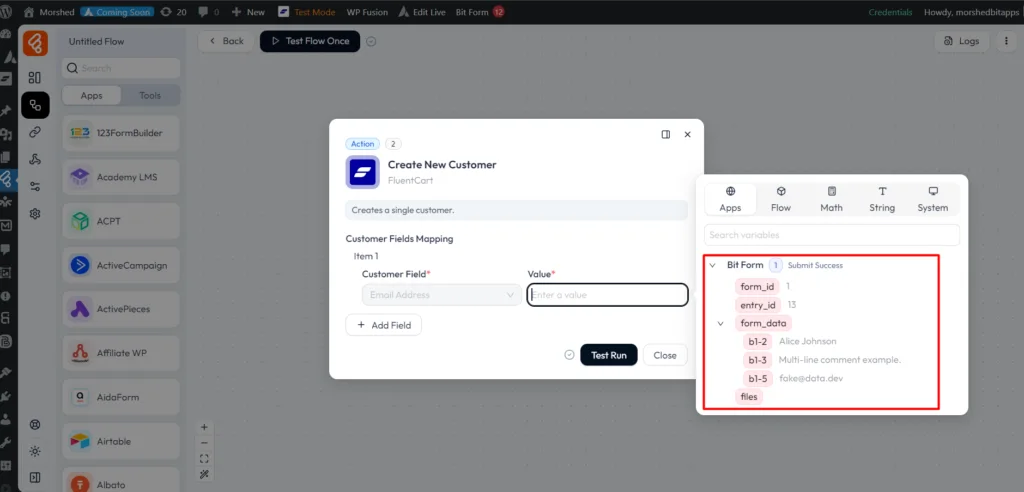This screenshot has width=1024, height=492.
Task: Click the Value input field
Action: pos(607,295)
